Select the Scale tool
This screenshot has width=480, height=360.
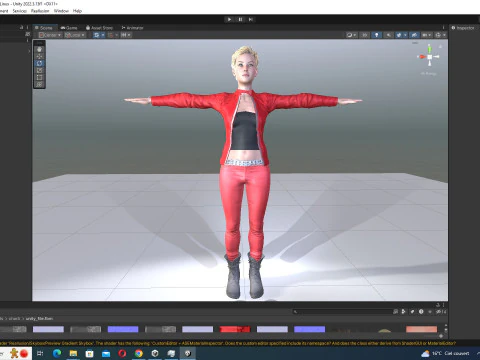(x=39, y=70)
